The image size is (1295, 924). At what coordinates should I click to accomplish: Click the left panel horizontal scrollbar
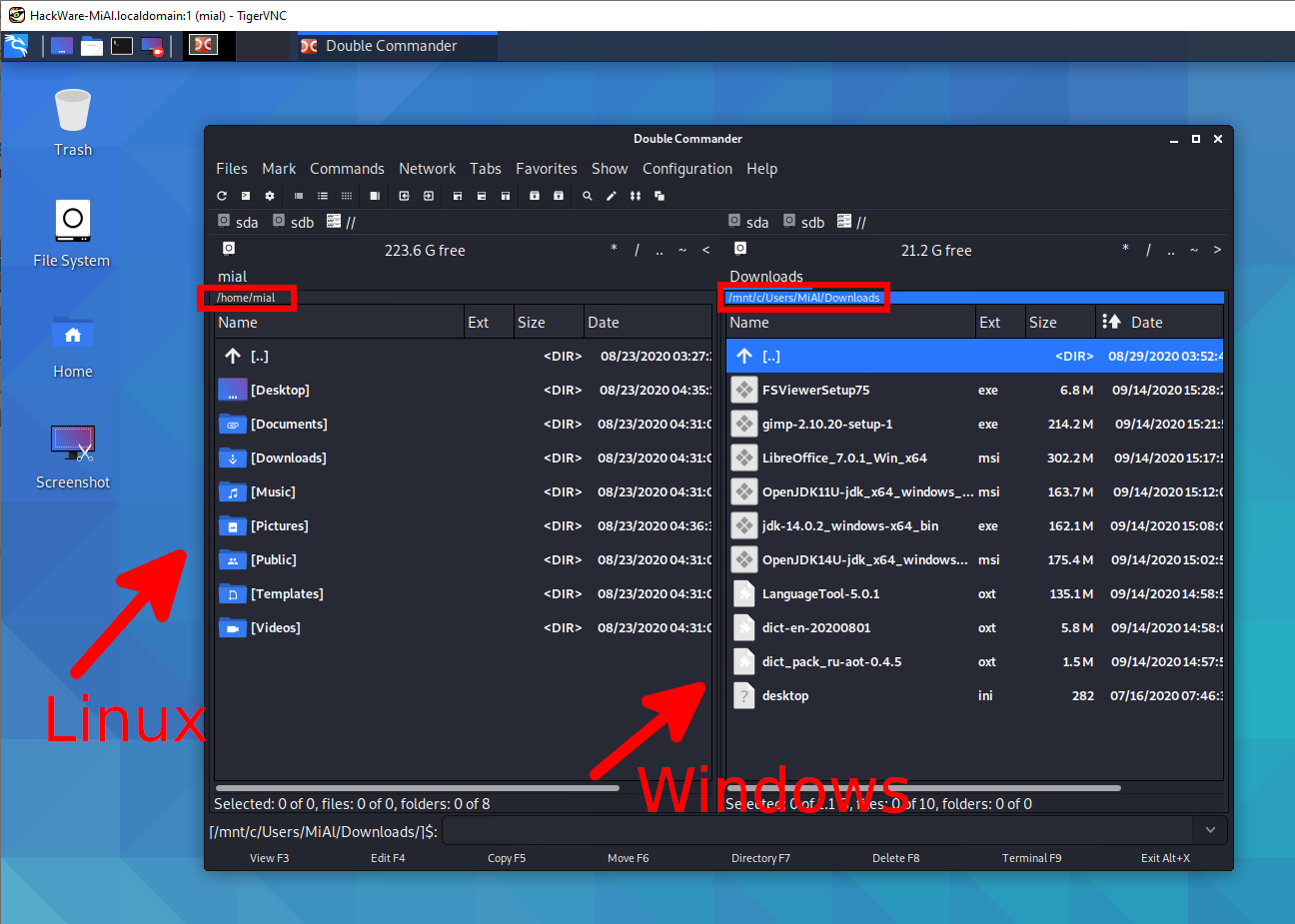coord(417,788)
